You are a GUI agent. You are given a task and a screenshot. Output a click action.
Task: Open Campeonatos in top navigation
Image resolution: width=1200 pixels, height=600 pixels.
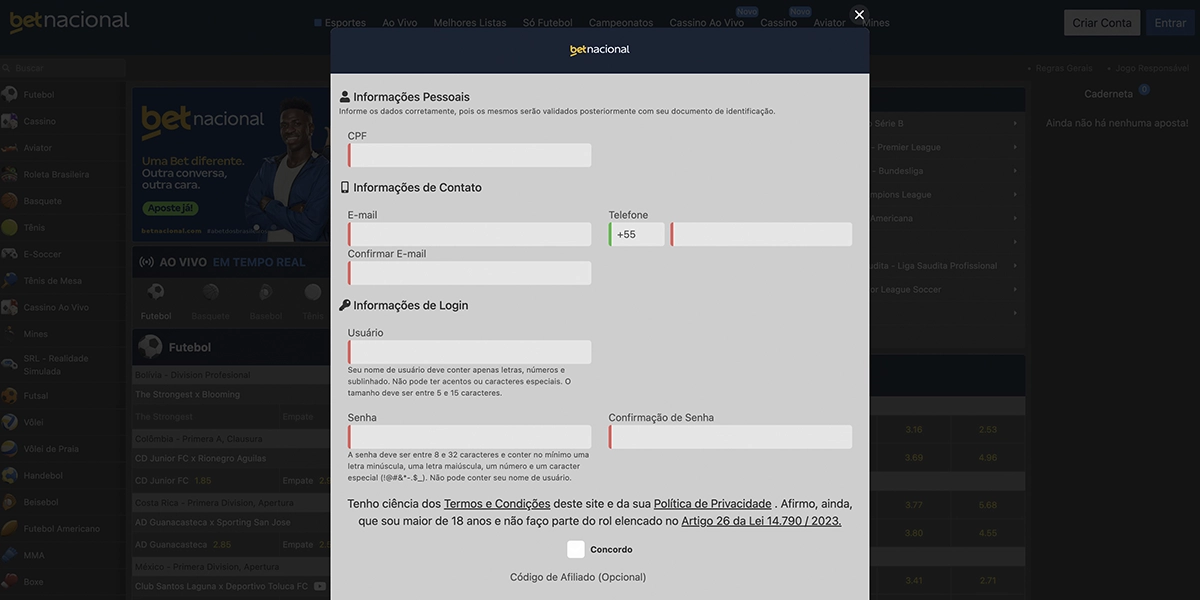click(x=621, y=23)
